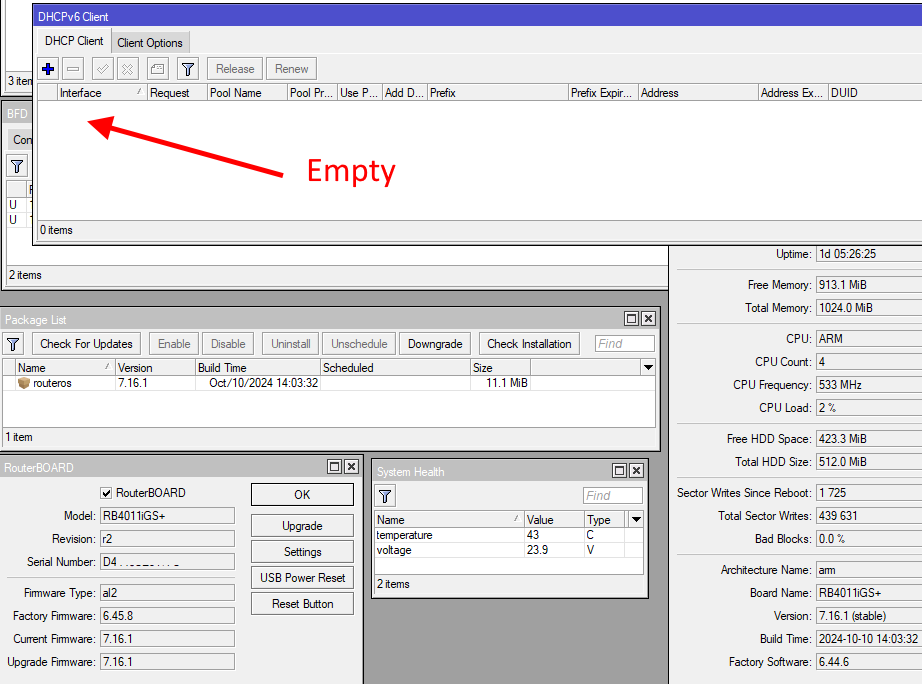Click the Upgrade Firmware field in RouterBOARD
The image size is (922, 684).
pyautogui.click(x=167, y=662)
